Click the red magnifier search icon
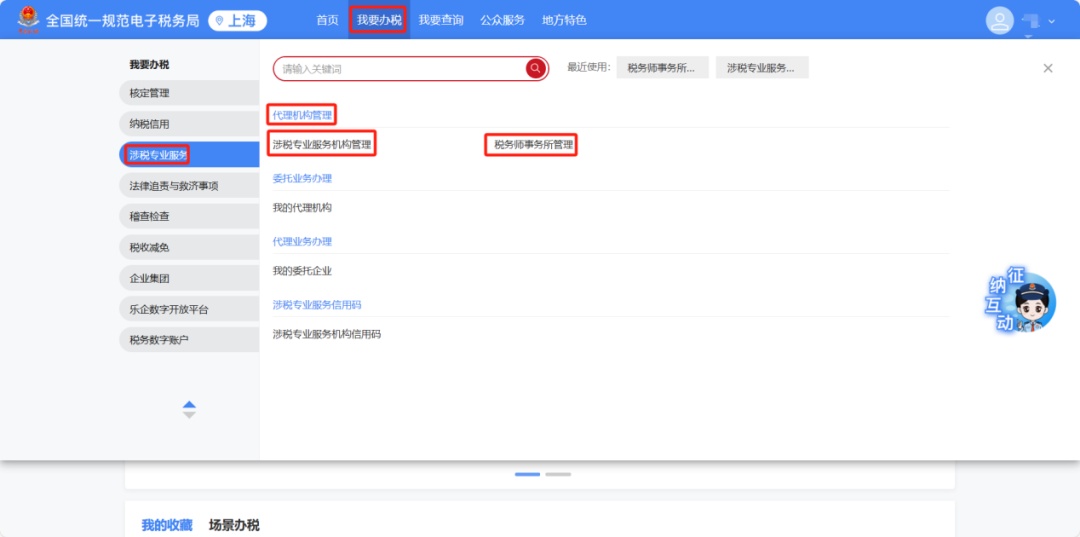Screen dimensions: 1080x537 pos(536,68)
